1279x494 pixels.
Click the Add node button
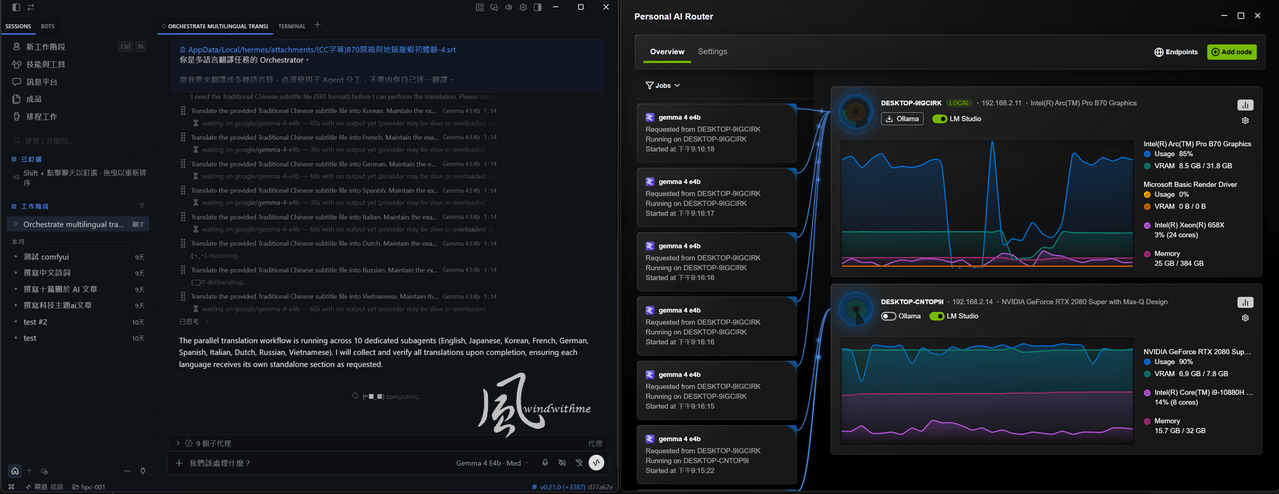point(1231,52)
